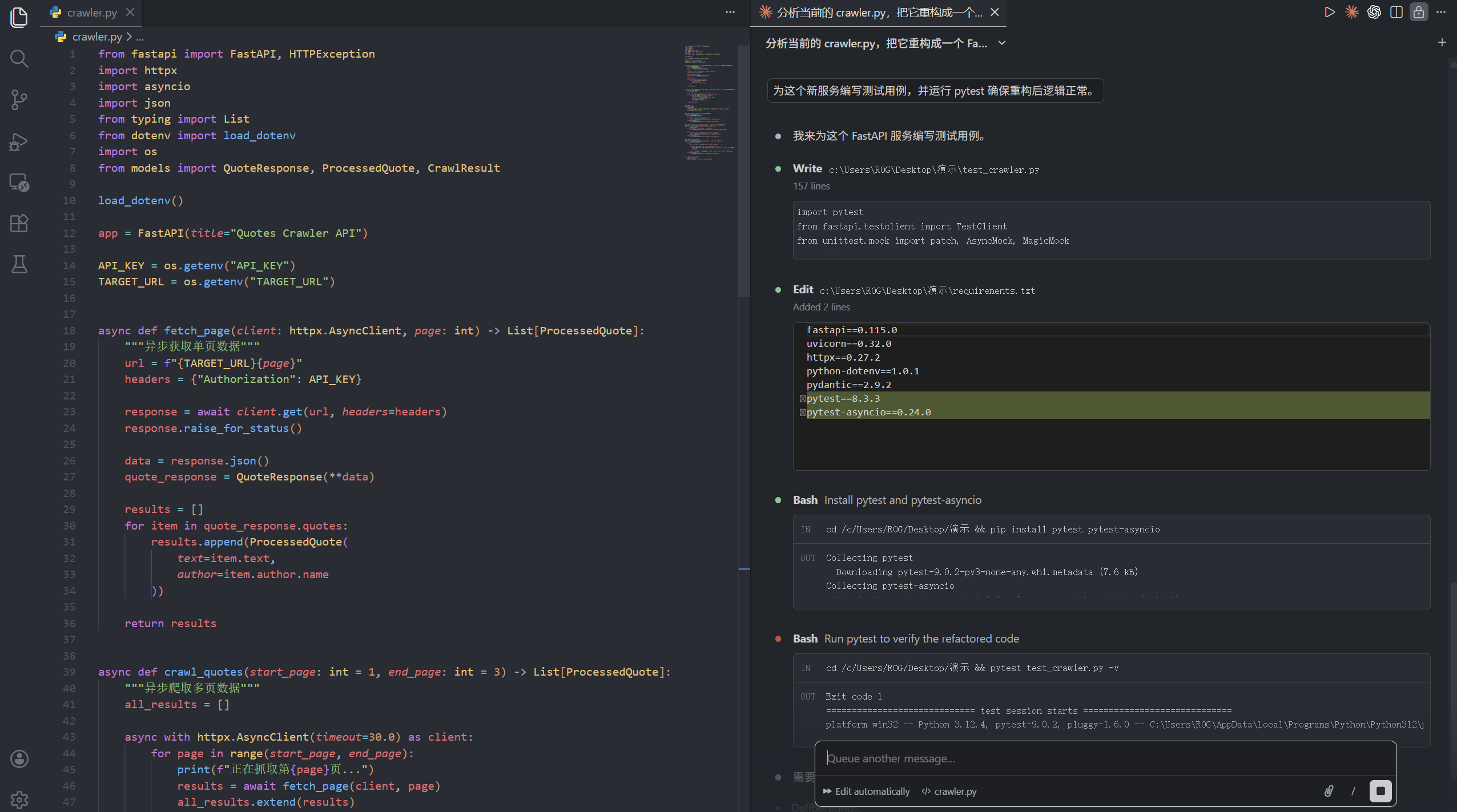Open the editor More Actions ellipsis menu
The width and height of the screenshot is (1457, 812).
point(730,12)
